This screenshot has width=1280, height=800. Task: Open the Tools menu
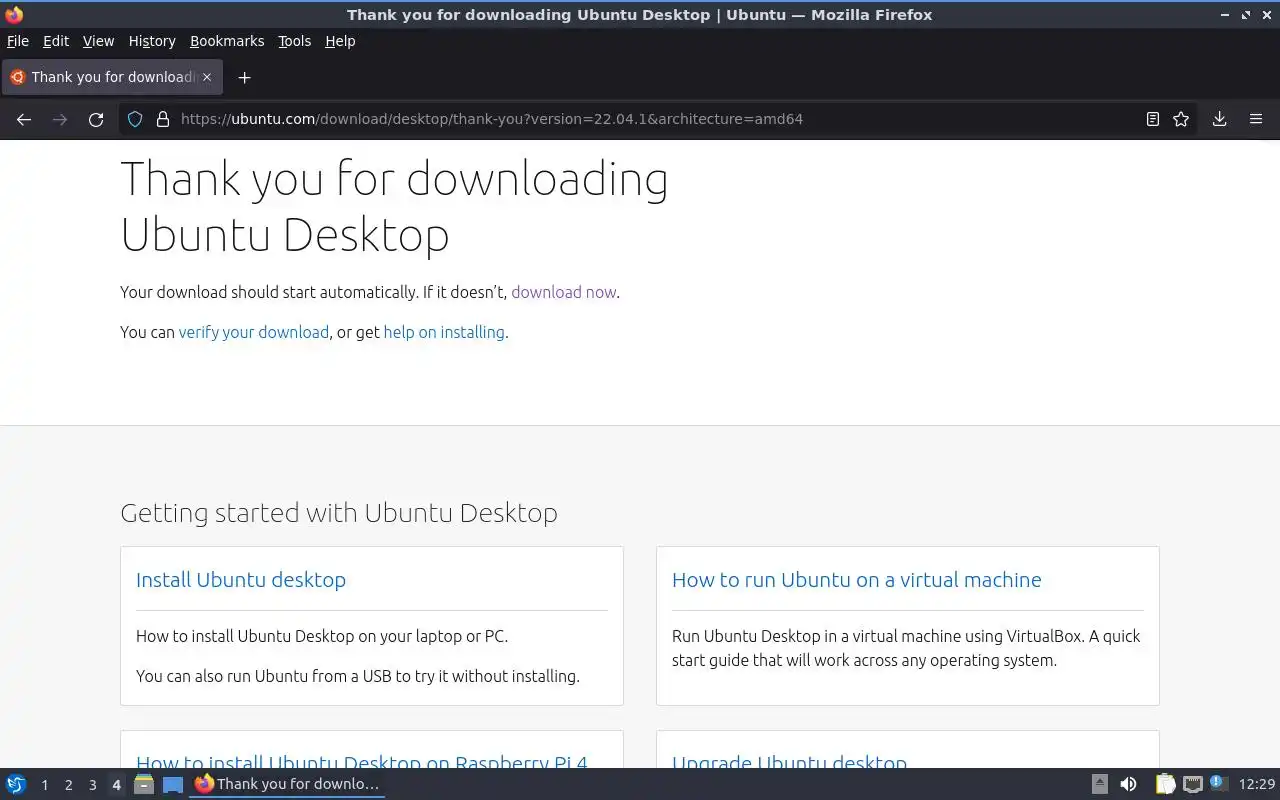pyautogui.click(x=294, y=41)
